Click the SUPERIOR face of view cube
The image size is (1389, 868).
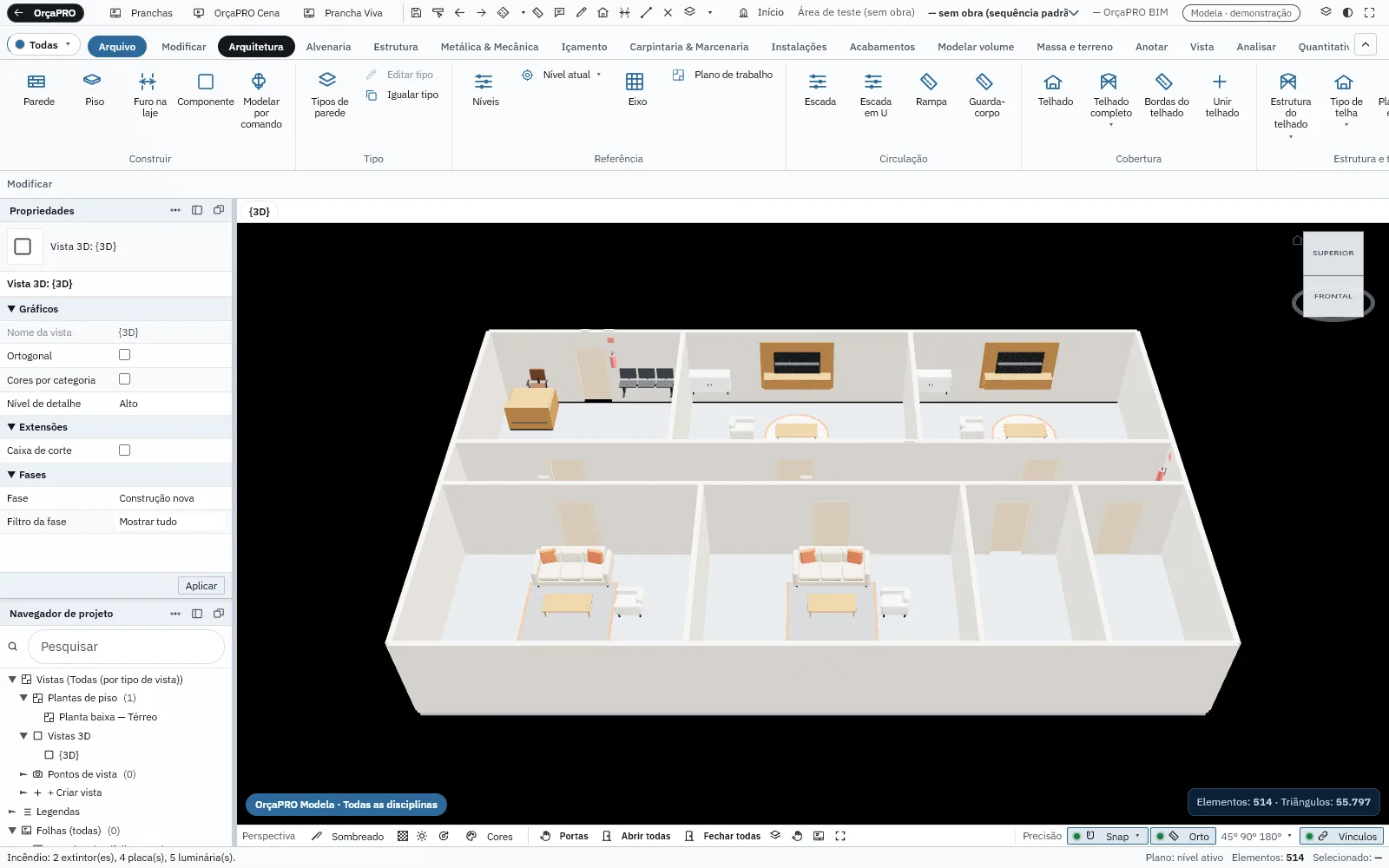1333,253
